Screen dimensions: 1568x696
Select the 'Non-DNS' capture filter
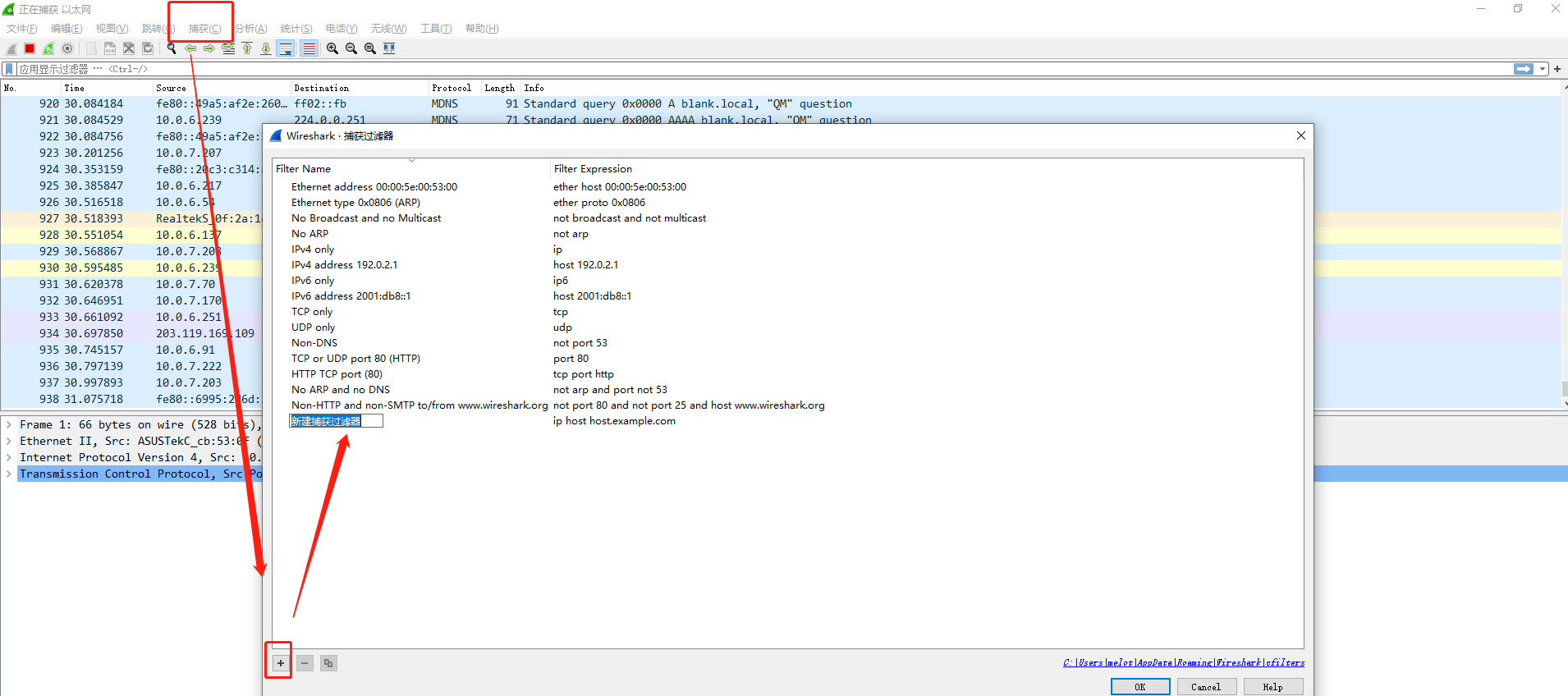314,343
